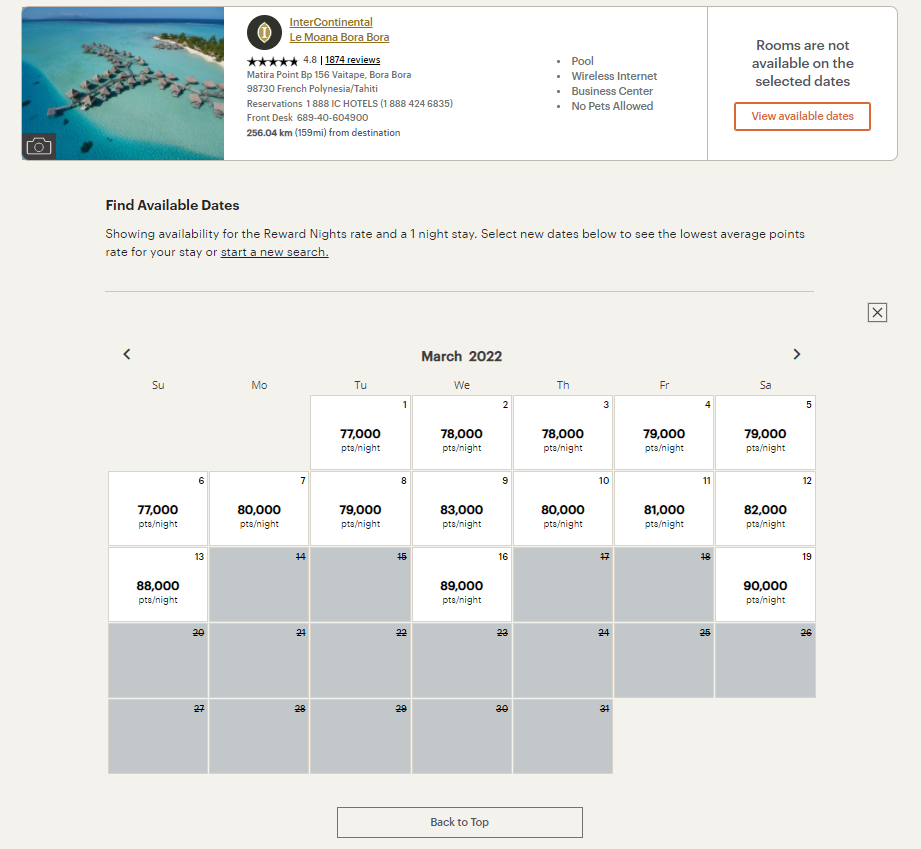Open the hotel photo via camera icon
921x849 pixels.
click(38, 146)
